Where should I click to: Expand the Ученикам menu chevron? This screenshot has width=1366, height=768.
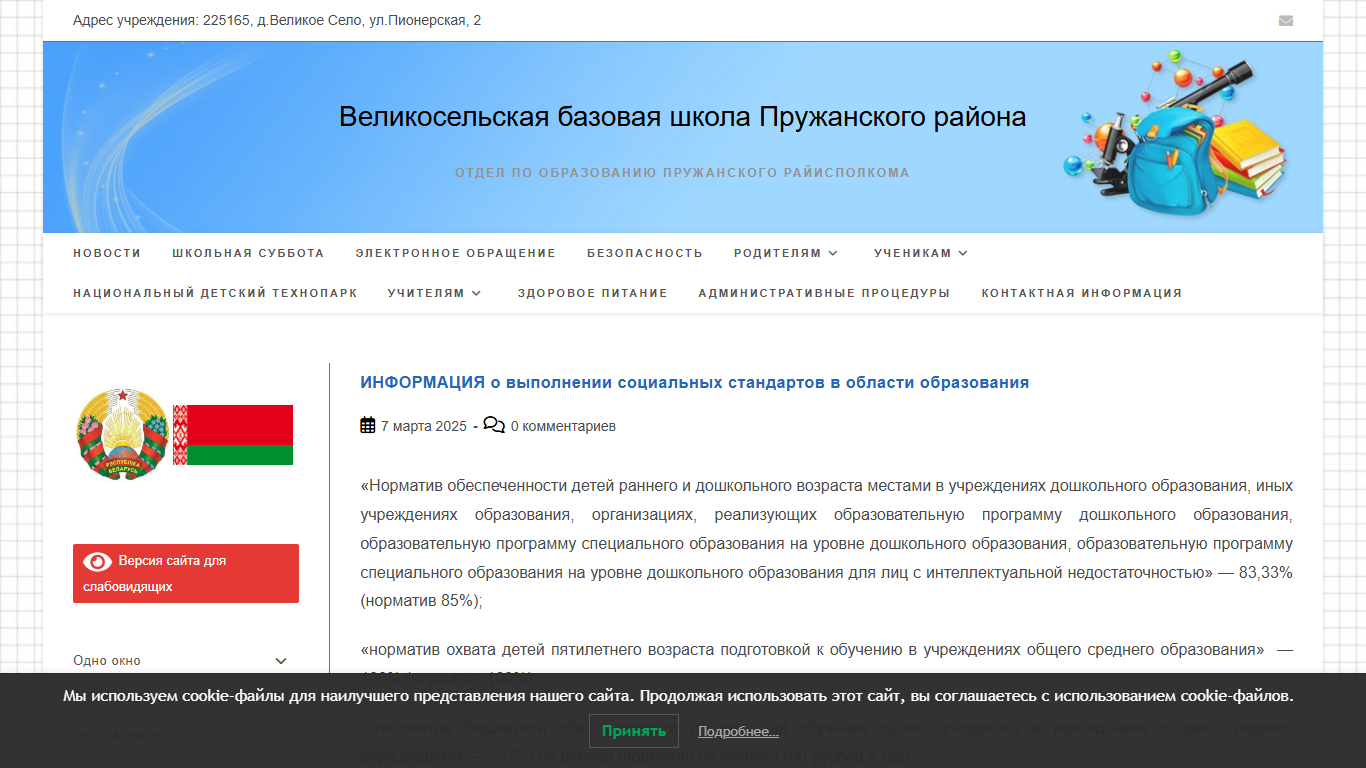point(963,253)
